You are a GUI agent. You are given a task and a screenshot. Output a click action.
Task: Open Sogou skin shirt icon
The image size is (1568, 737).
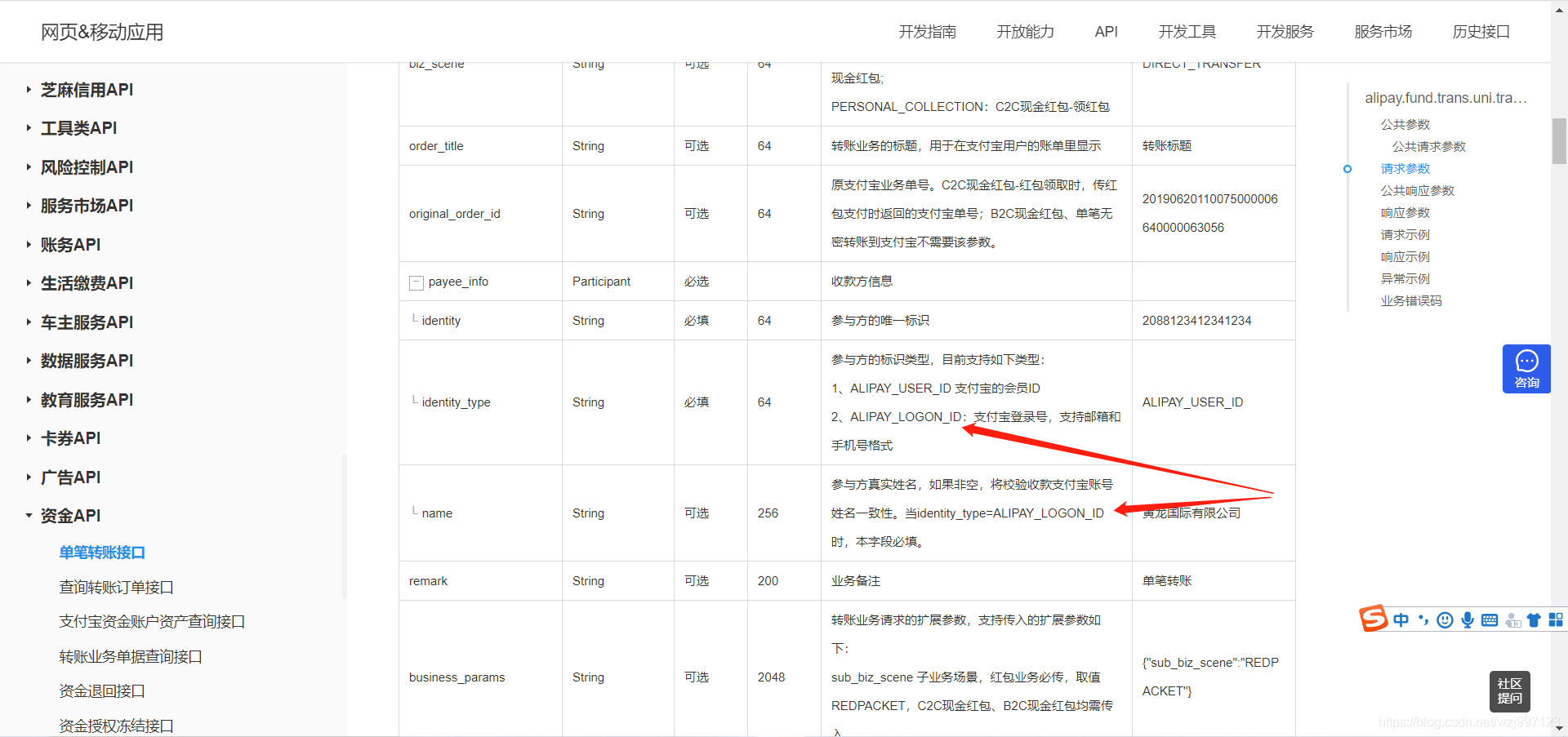(1534, 620)
